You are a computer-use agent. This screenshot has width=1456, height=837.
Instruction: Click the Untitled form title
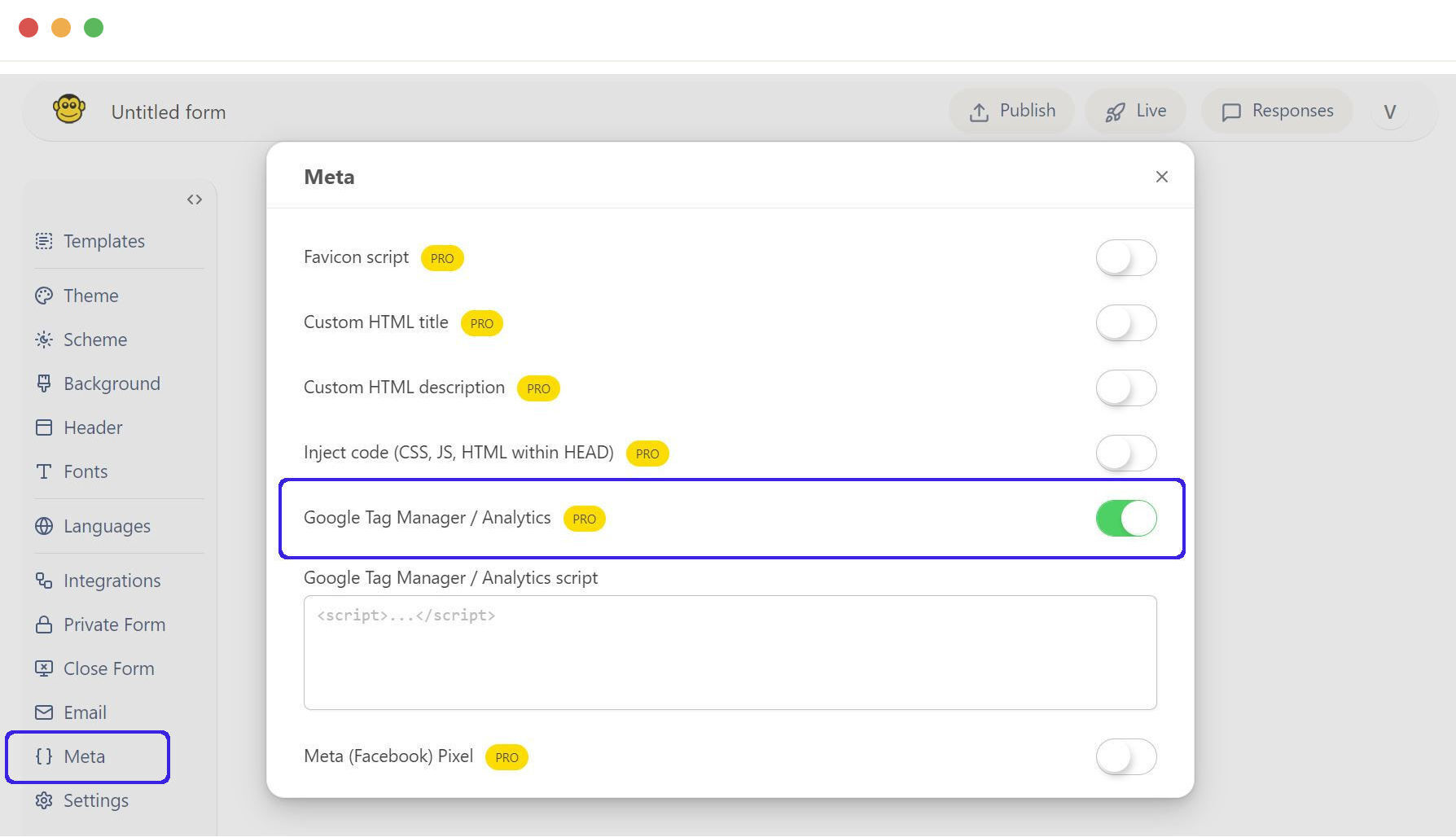point(169,112)
